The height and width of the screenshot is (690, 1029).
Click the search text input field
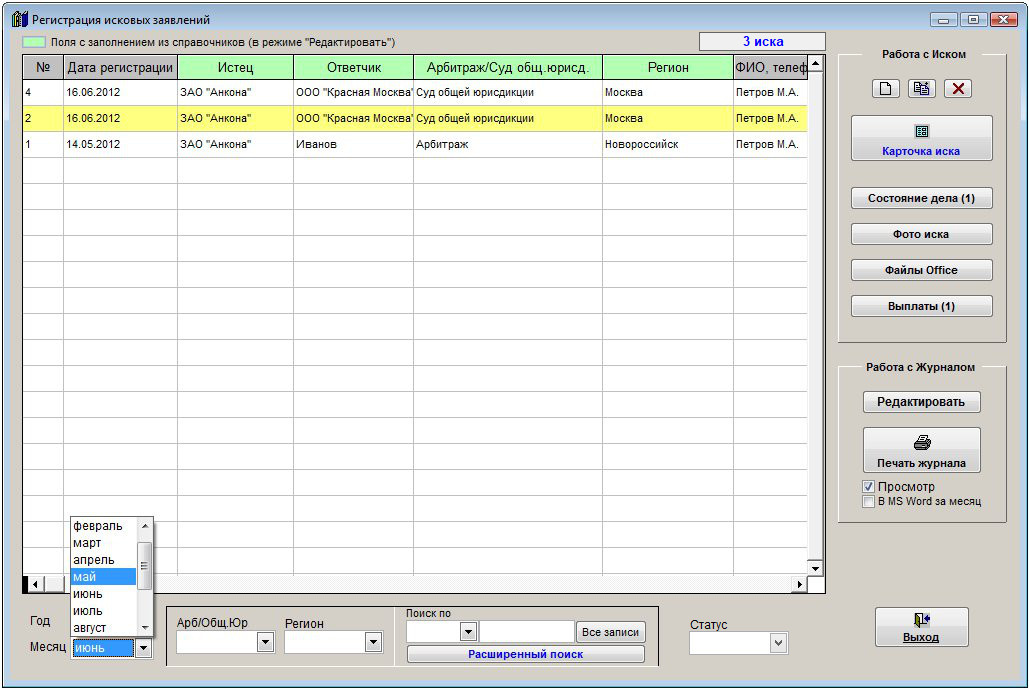point(527,632)
